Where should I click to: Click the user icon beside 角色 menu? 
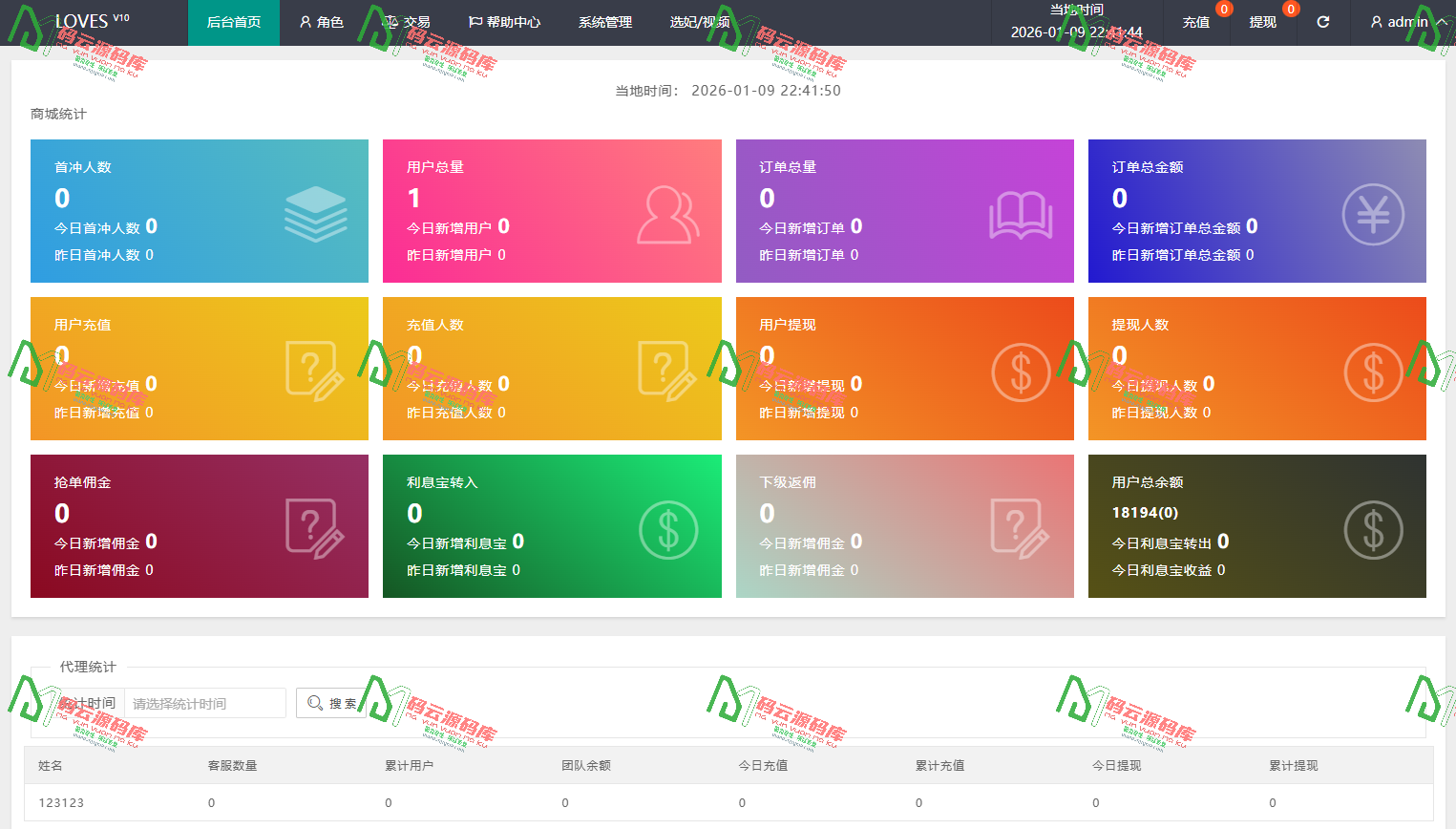click(x=305, y=21)
